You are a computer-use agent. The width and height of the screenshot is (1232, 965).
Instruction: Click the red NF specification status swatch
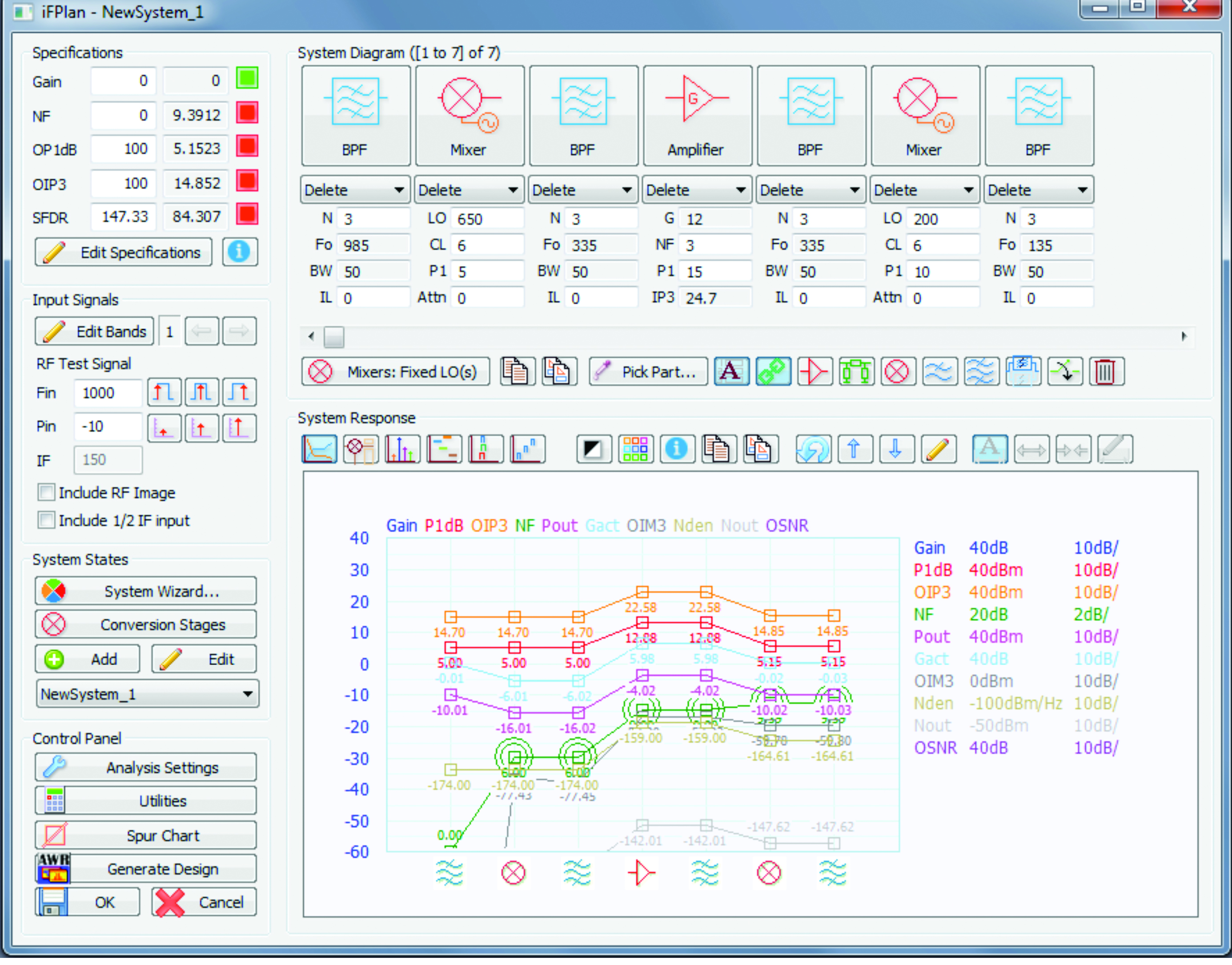point(247,113)
